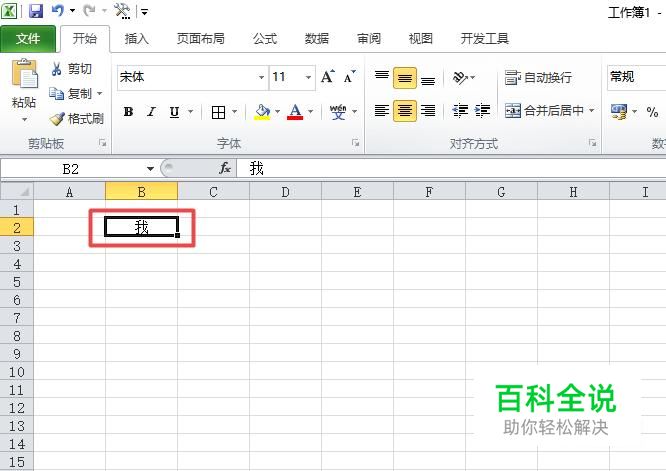The width and height of the screenshot is (666, 471).
Task: Select column D header
Action: [285, 192]
